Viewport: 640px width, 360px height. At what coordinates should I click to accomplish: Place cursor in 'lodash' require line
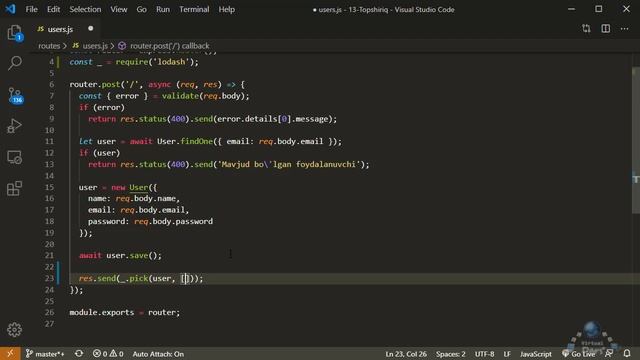(134, 62)
